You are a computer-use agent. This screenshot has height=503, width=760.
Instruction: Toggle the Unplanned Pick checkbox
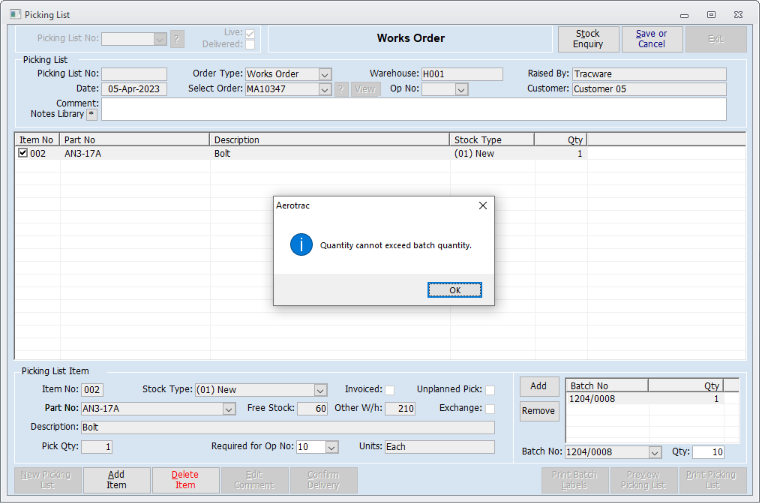click(490, 390)
